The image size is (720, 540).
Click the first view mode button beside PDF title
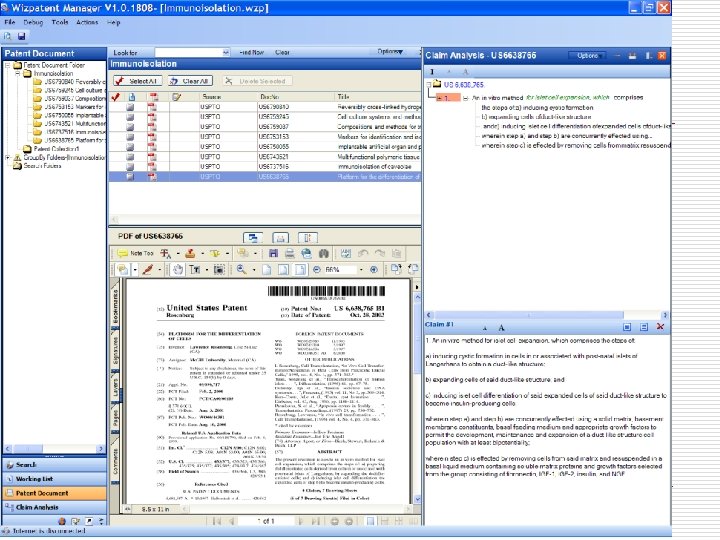tap(253, 237)
